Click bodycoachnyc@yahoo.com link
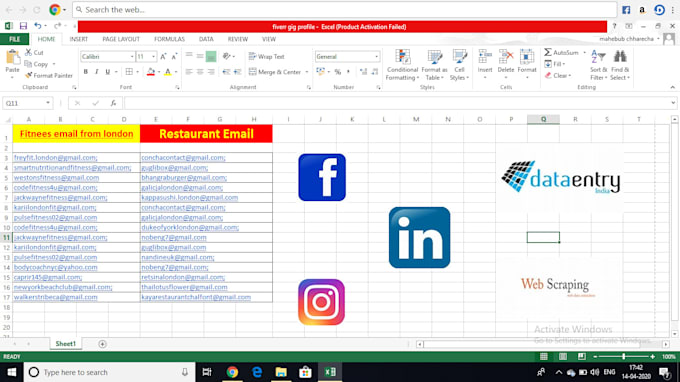Image resolution: width=680 pixels, height=382 pixels. pos(56,267)
